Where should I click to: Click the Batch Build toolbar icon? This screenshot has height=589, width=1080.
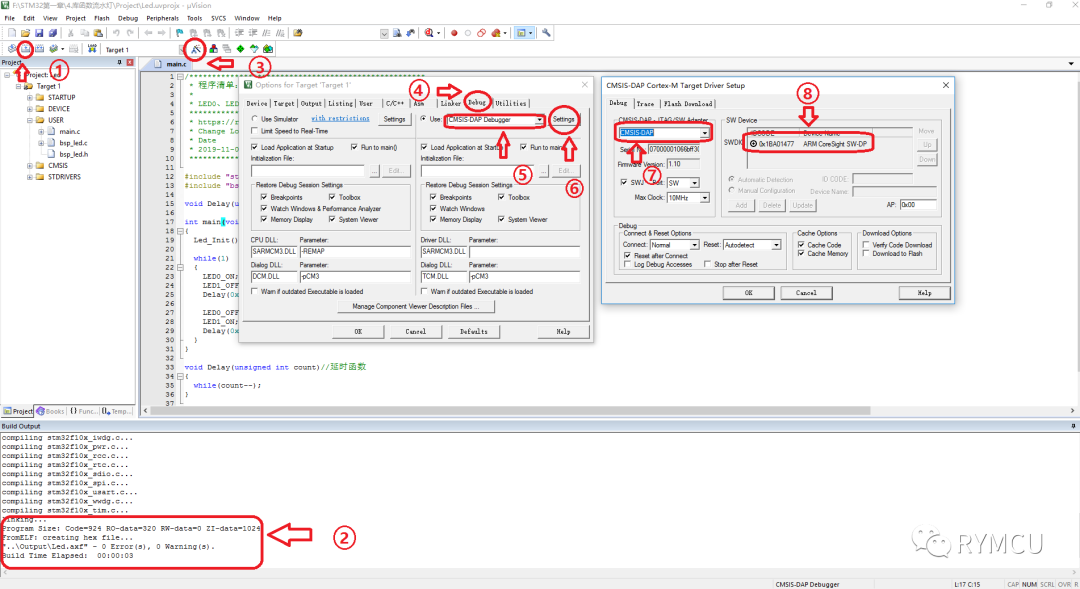point(54,49)
